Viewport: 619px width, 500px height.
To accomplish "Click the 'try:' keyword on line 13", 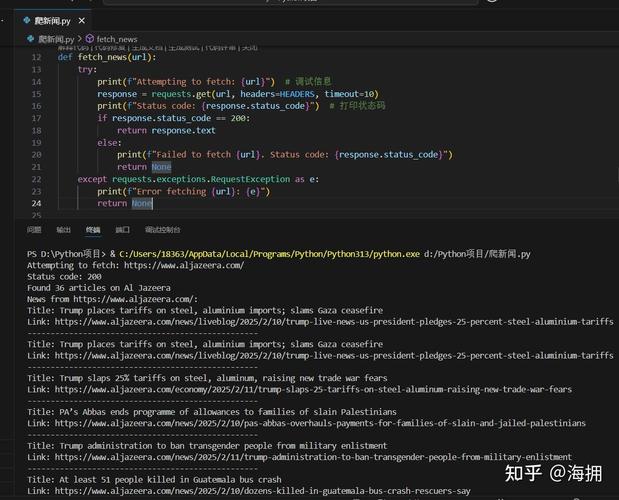I will pos(87,69).
